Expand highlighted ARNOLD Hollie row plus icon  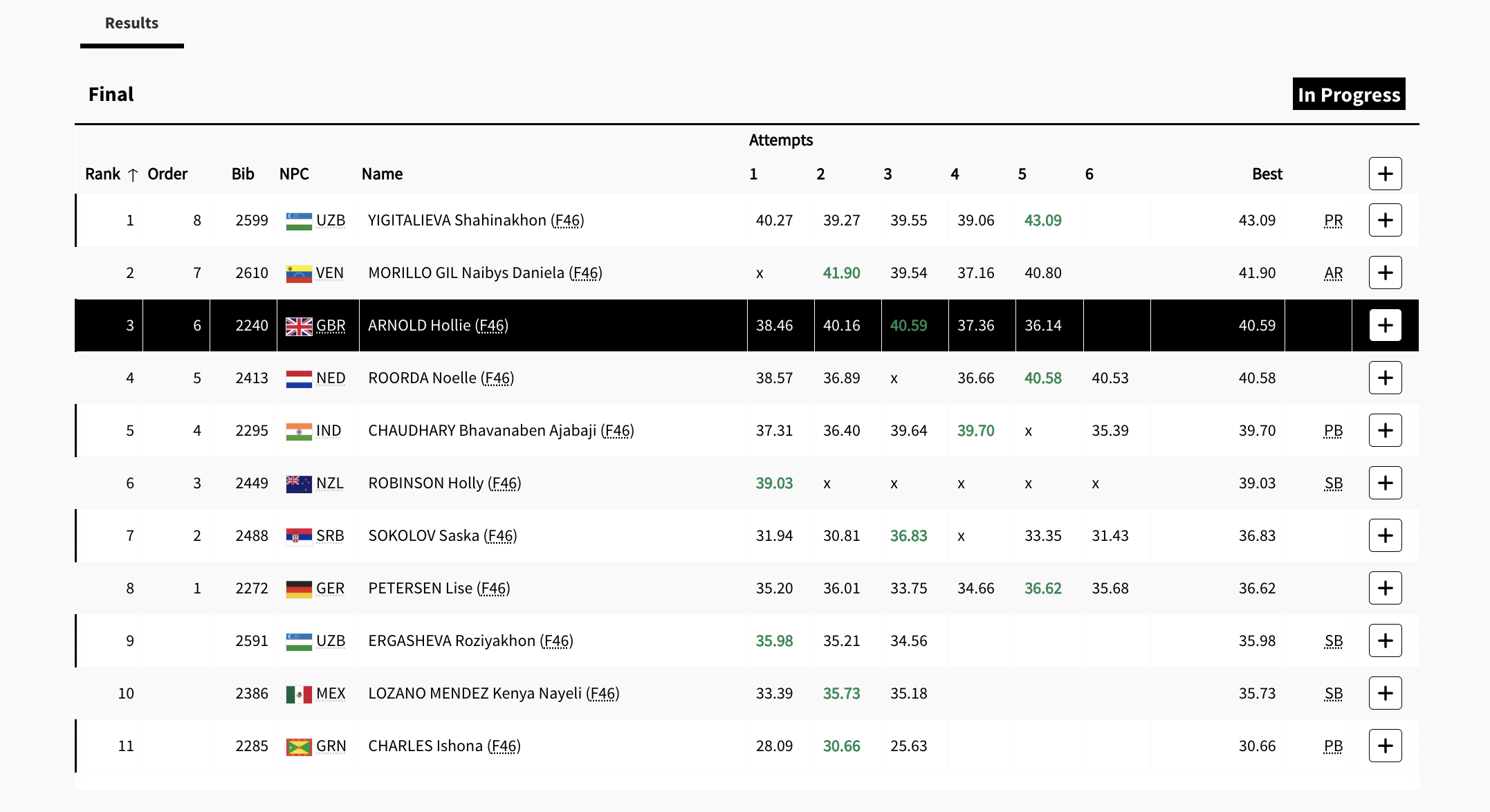[1385, 325]
